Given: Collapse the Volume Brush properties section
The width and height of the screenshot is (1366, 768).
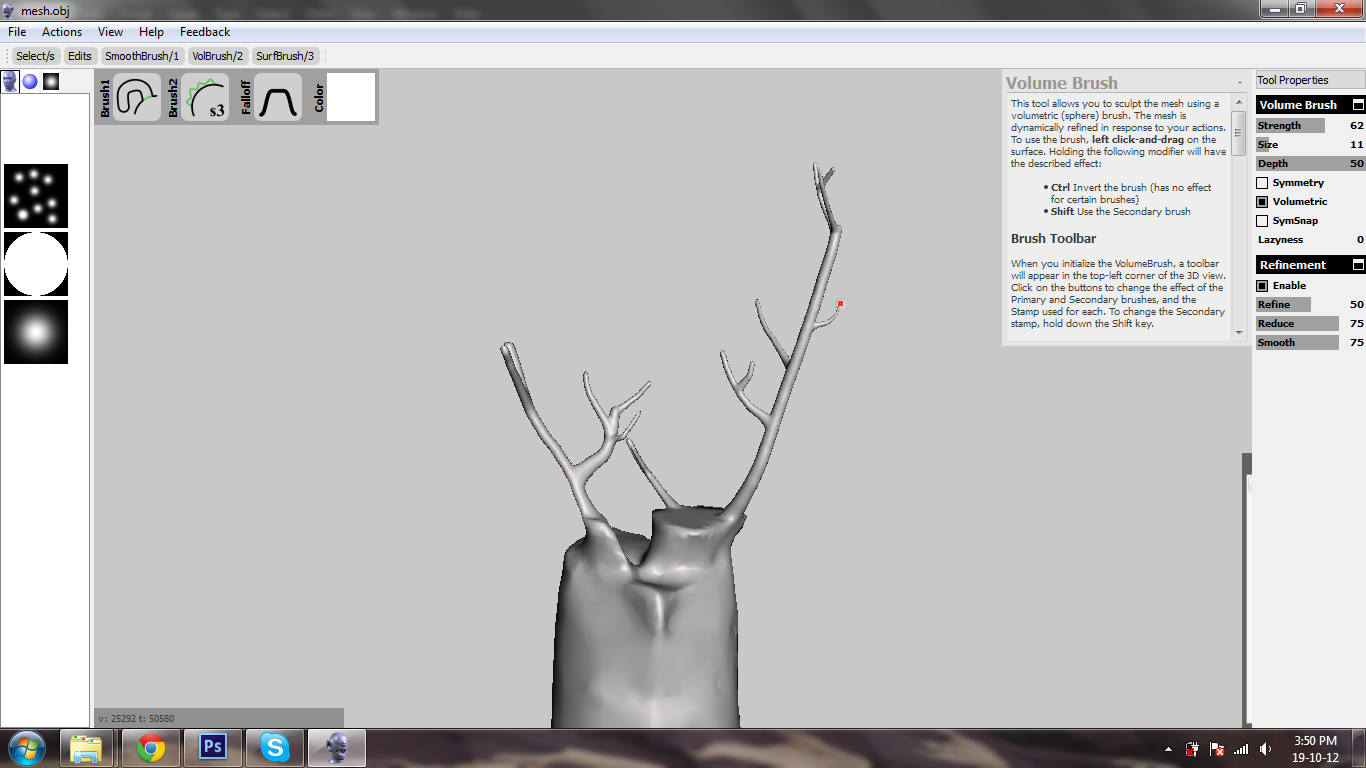Looking at the screenshot, I should tap(1358, 105).
